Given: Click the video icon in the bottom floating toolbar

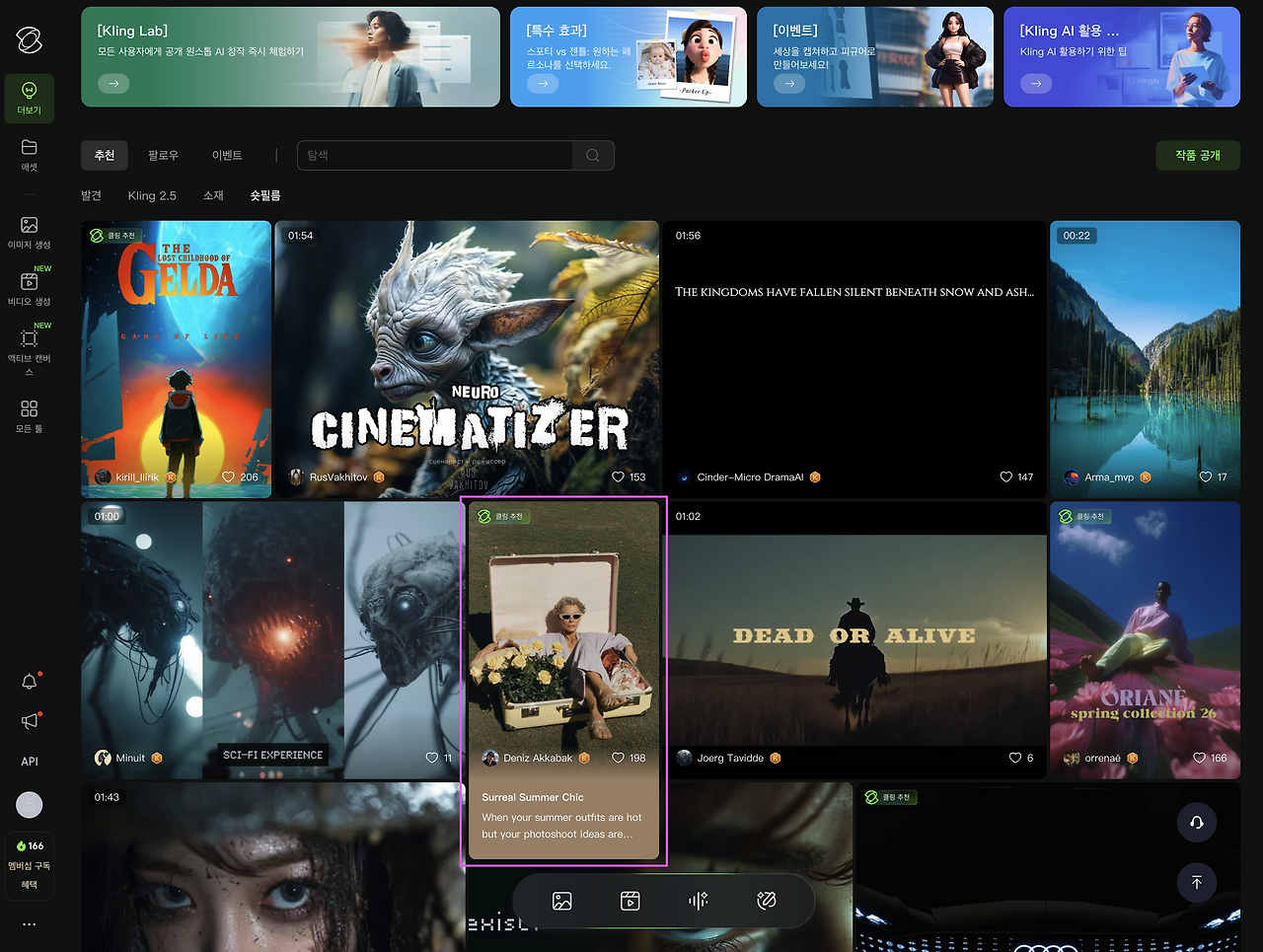Looking at the screenshot, I should [x=631, y=901].
